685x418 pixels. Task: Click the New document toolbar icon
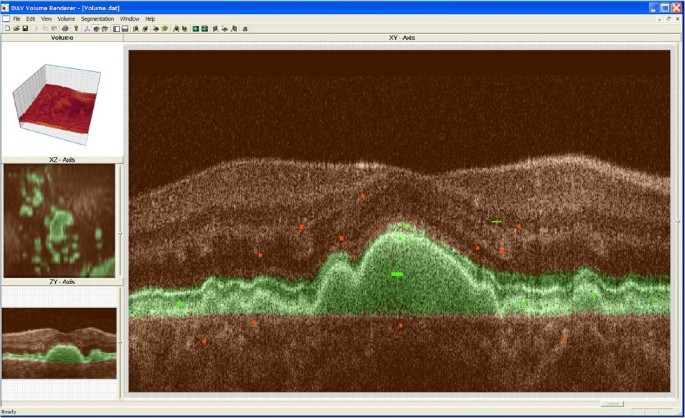pos(6,28)
